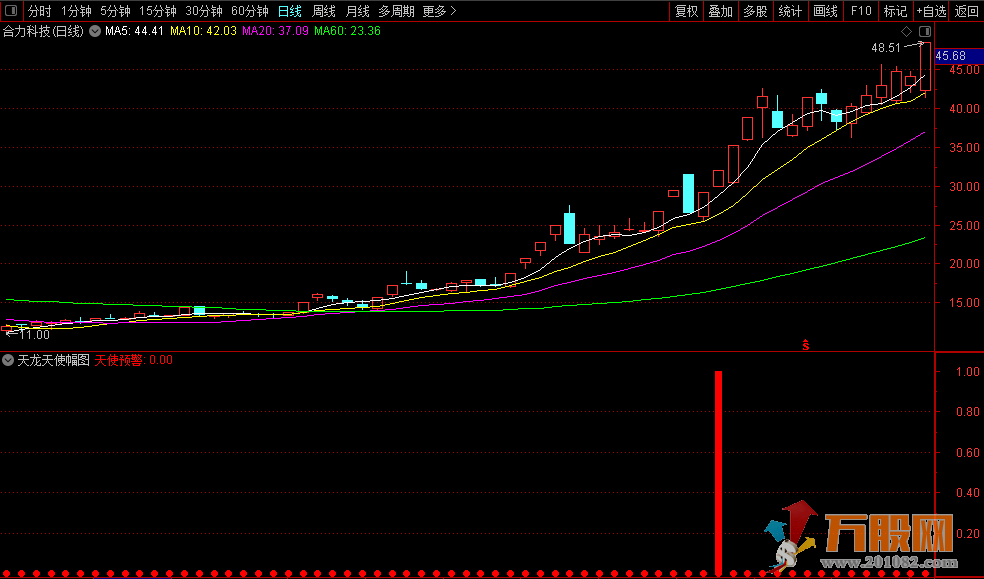Toggle the side panel icon at top-left

(11, 11)
